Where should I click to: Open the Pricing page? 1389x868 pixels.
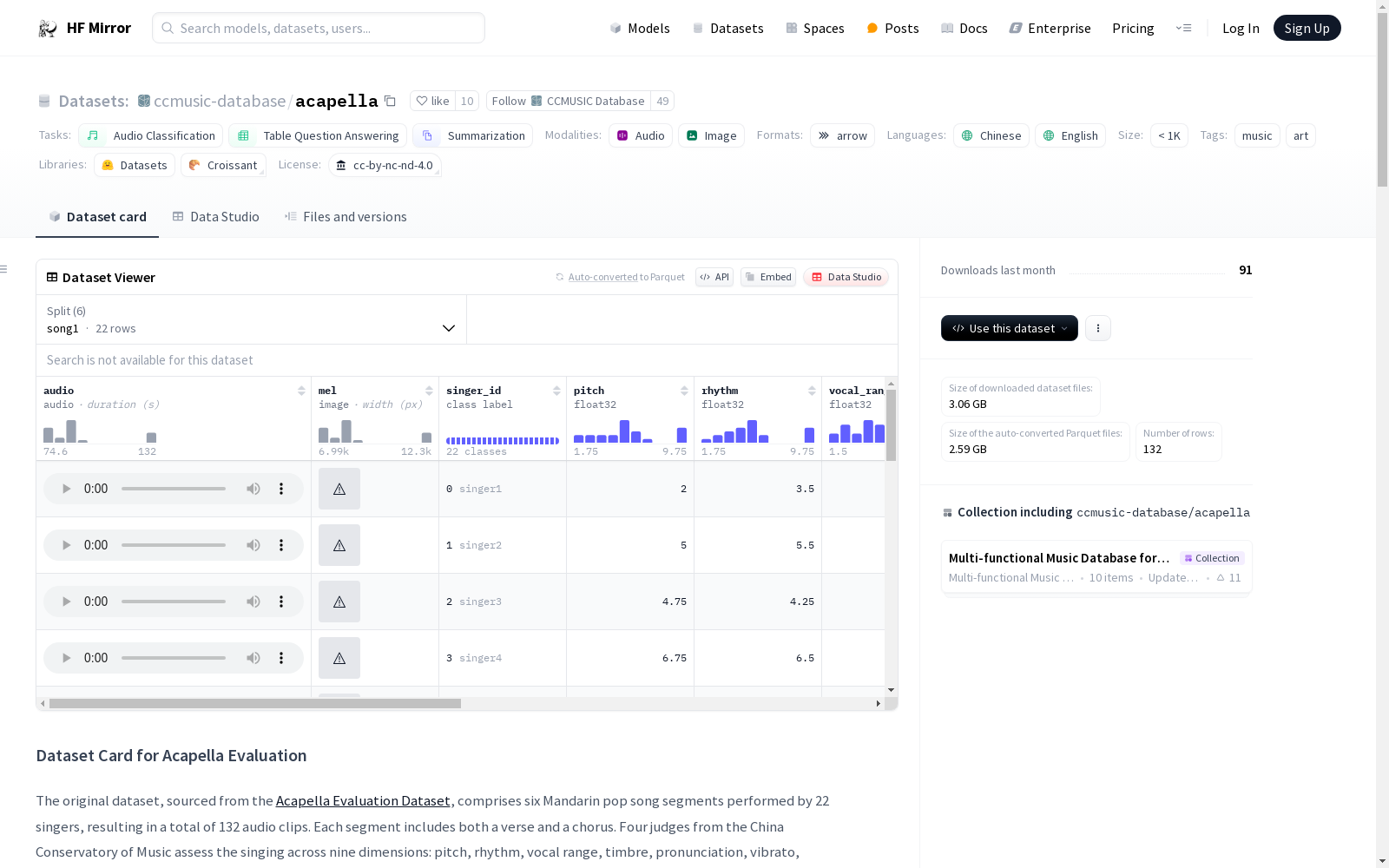[x=1133, y=28]
